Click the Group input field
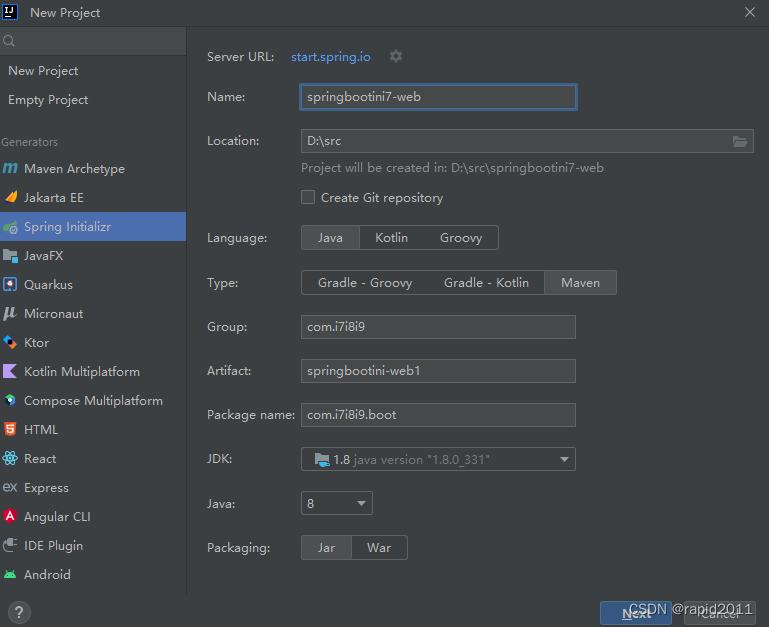The image size is (769, 627). pos(438,327)
